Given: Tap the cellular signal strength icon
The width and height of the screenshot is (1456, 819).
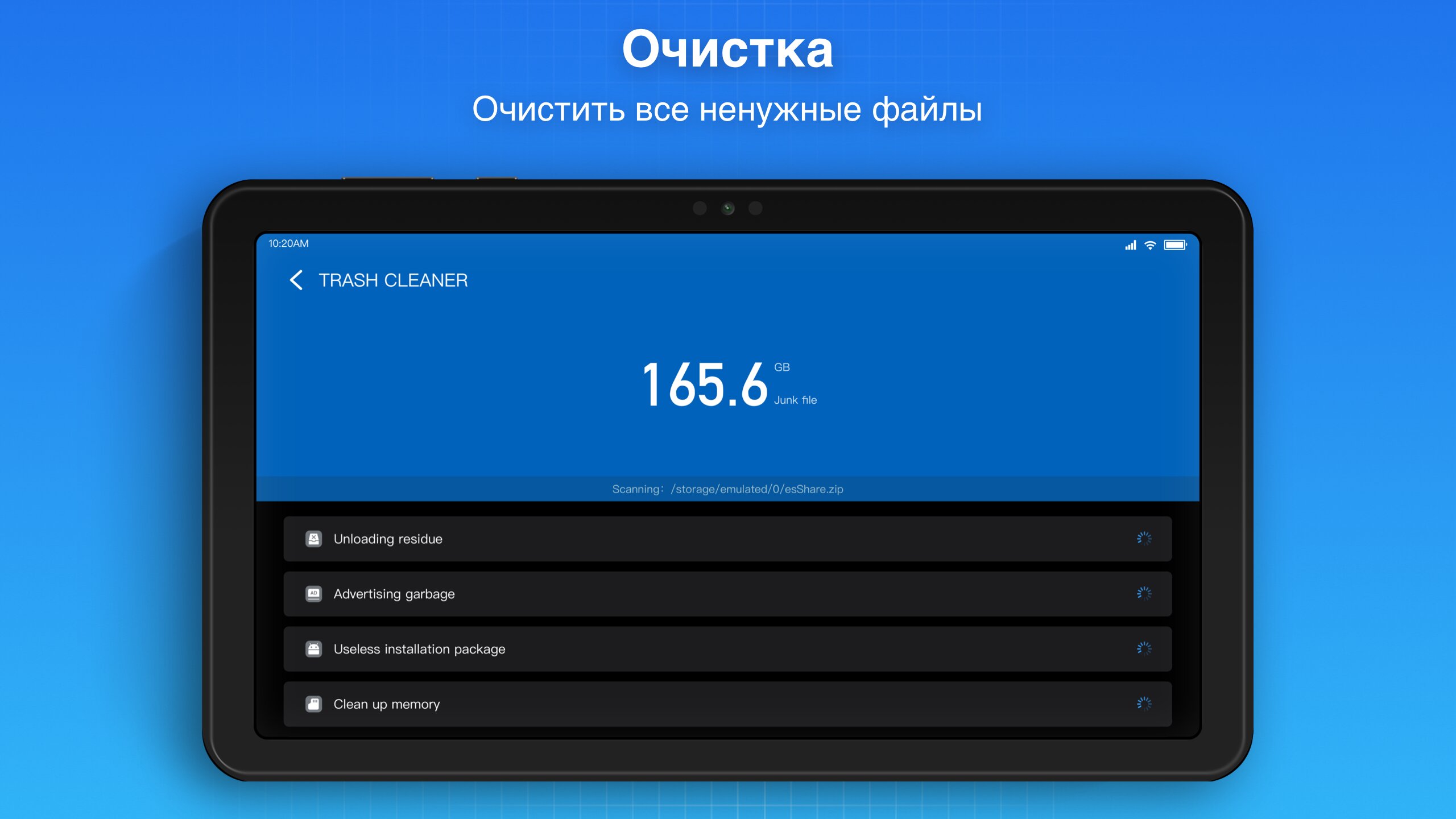Looking at the screenshot, I should point(1130,245).
